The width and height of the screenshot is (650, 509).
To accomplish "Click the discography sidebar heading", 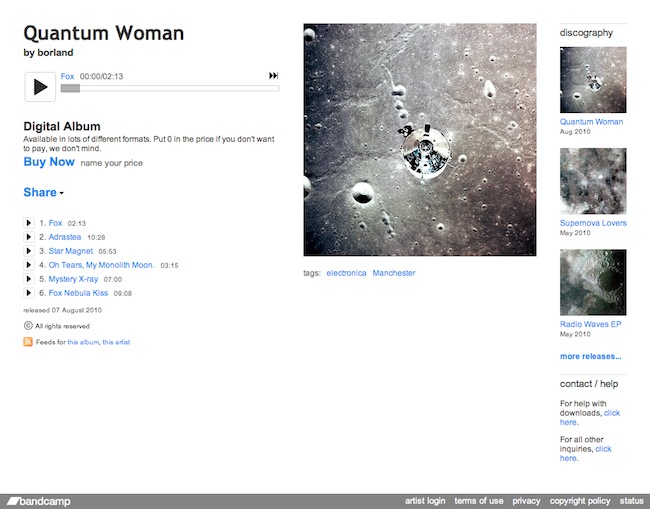I will (x=586, y=33).
